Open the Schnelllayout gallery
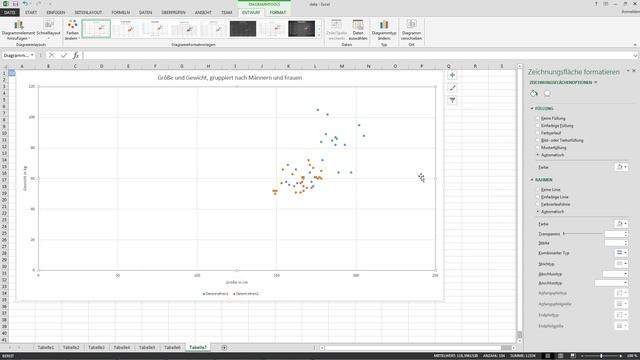Image resolution: width=640 pixels, height=360 pixels. [49, 29]
